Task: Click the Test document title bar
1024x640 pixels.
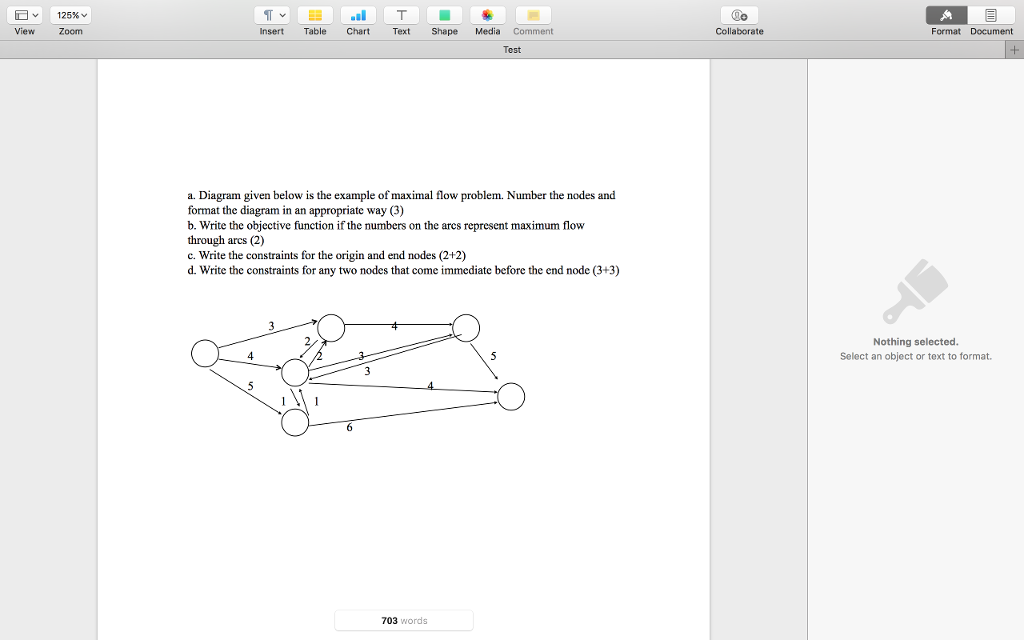Action: 511,50
